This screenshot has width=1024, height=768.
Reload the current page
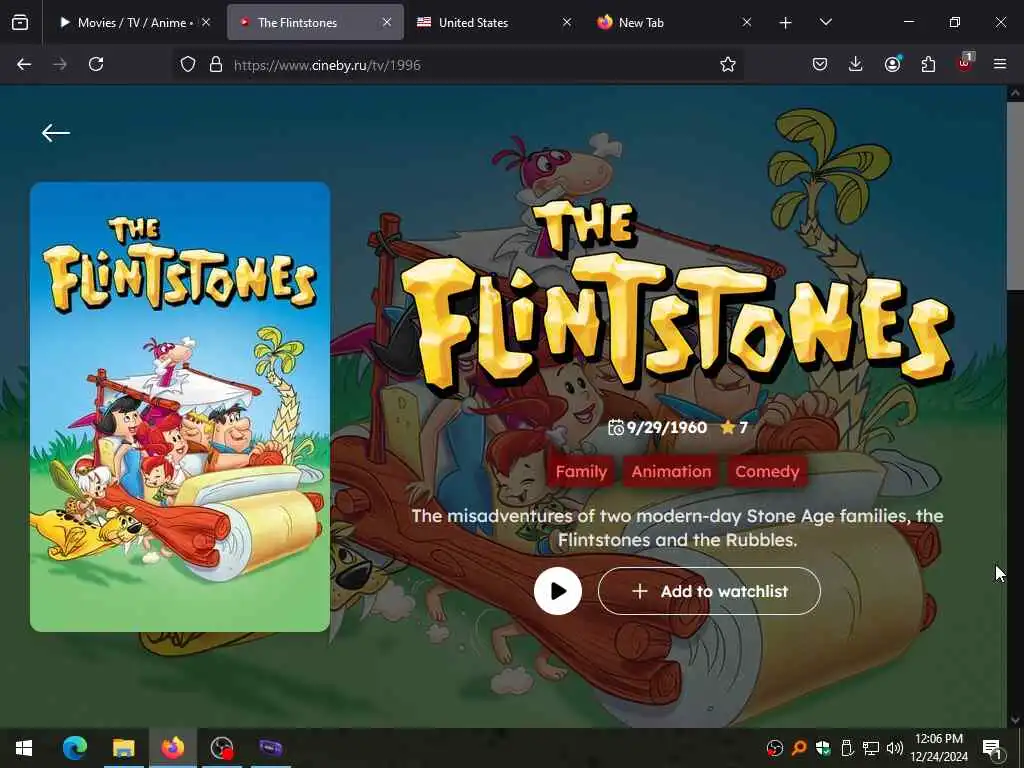point(96,64)
